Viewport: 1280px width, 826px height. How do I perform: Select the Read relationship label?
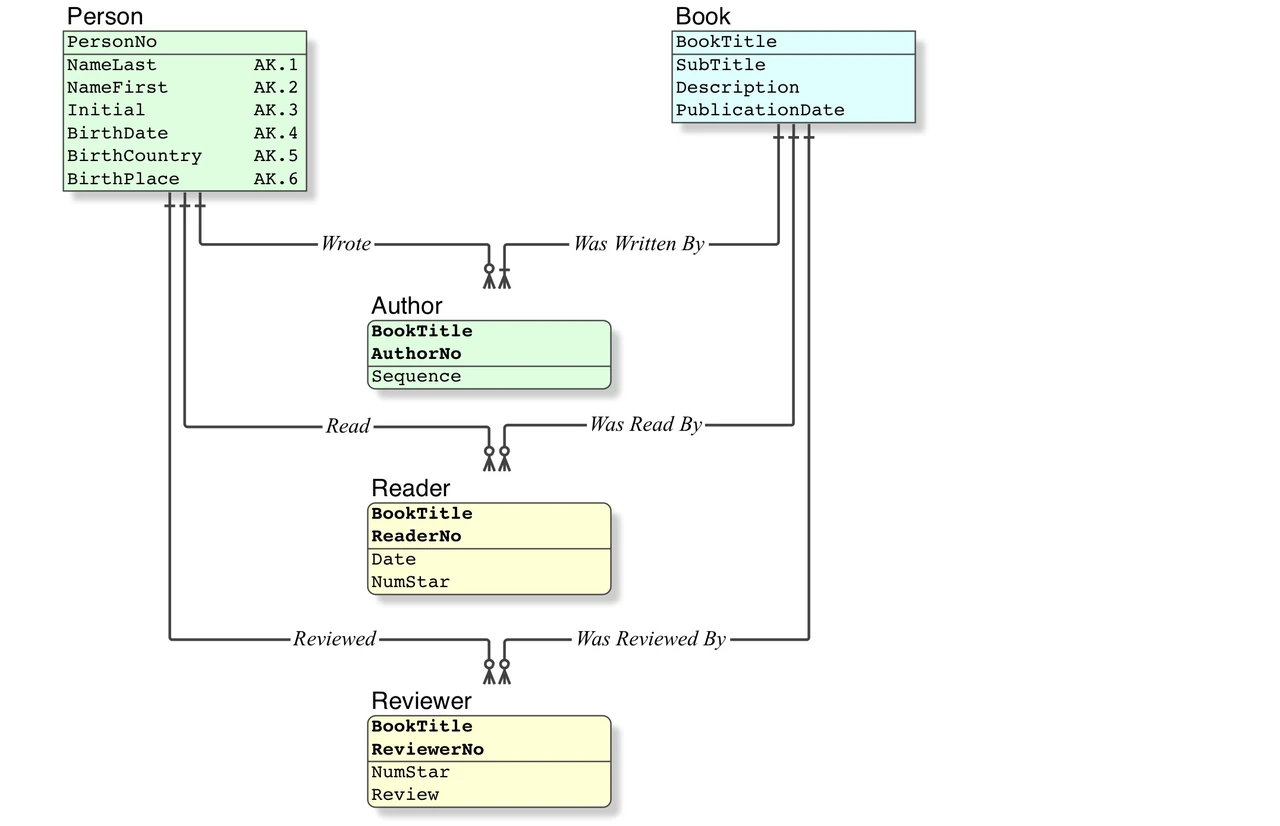tap(347, 426)
